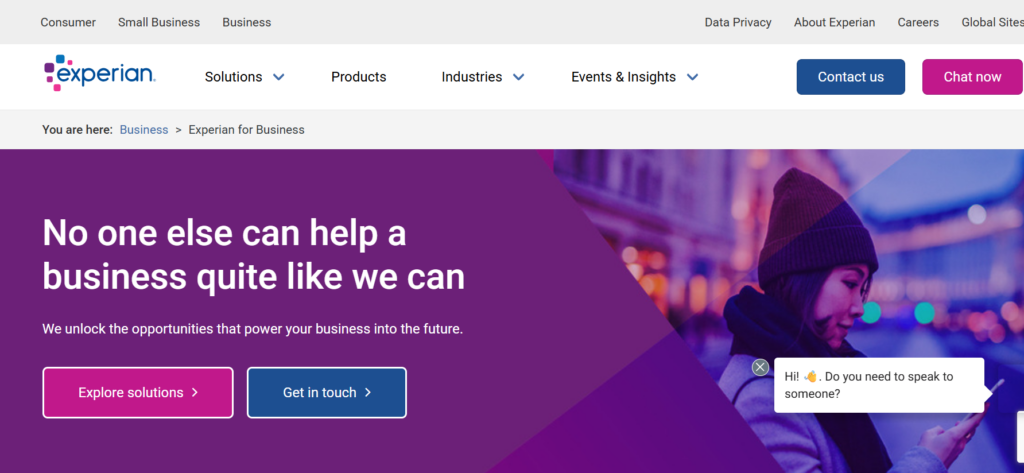Screen dimensions: 1024x473
Task: Select the Business top-bar link
Action: coord(246,22)
